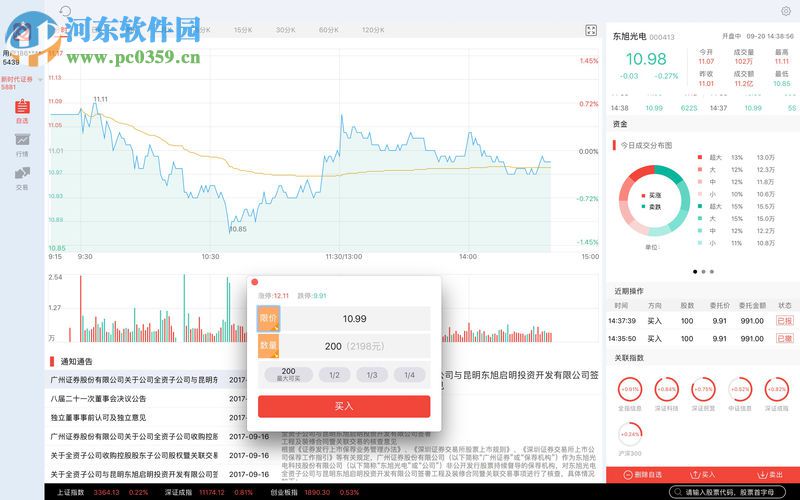This screenshot has height=500, width=800.
Task: Open the +0.75% related index gauge
Action: coord(703,389)
